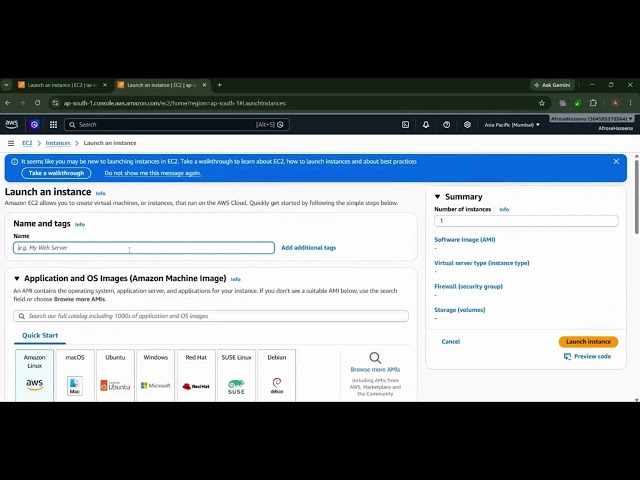
Task: Dismiss the blue walkthrough banner
Action: tap(616, 161)
